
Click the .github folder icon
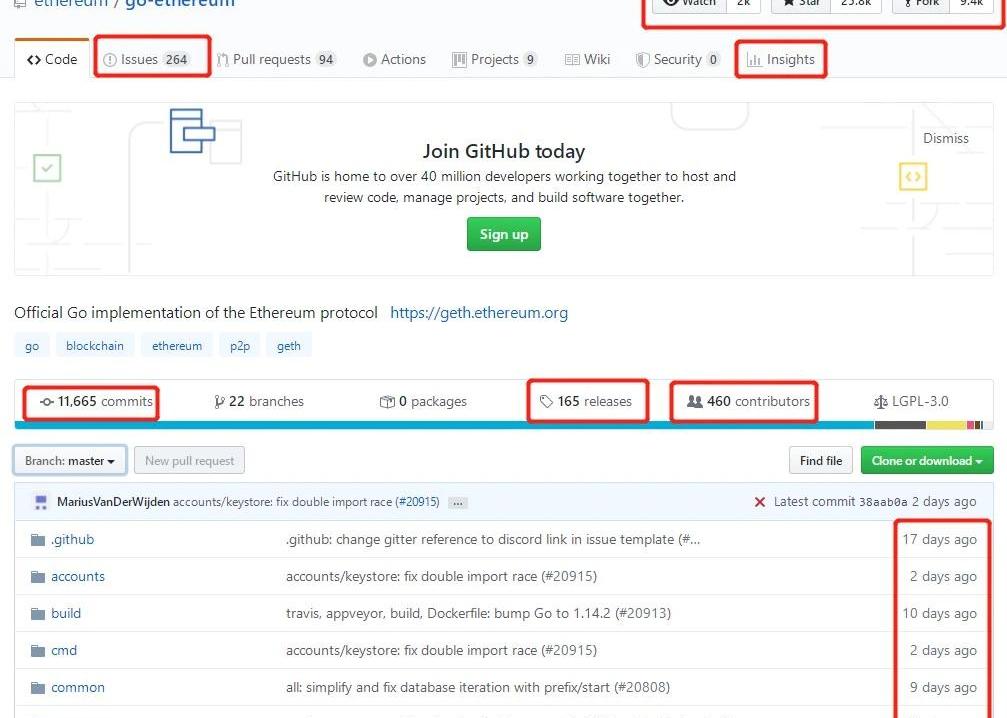click(x=38, y=540)
